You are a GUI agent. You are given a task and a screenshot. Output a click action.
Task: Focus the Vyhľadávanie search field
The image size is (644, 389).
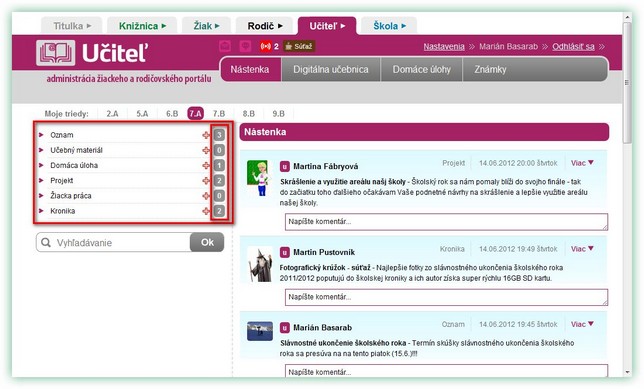[113, 242]
